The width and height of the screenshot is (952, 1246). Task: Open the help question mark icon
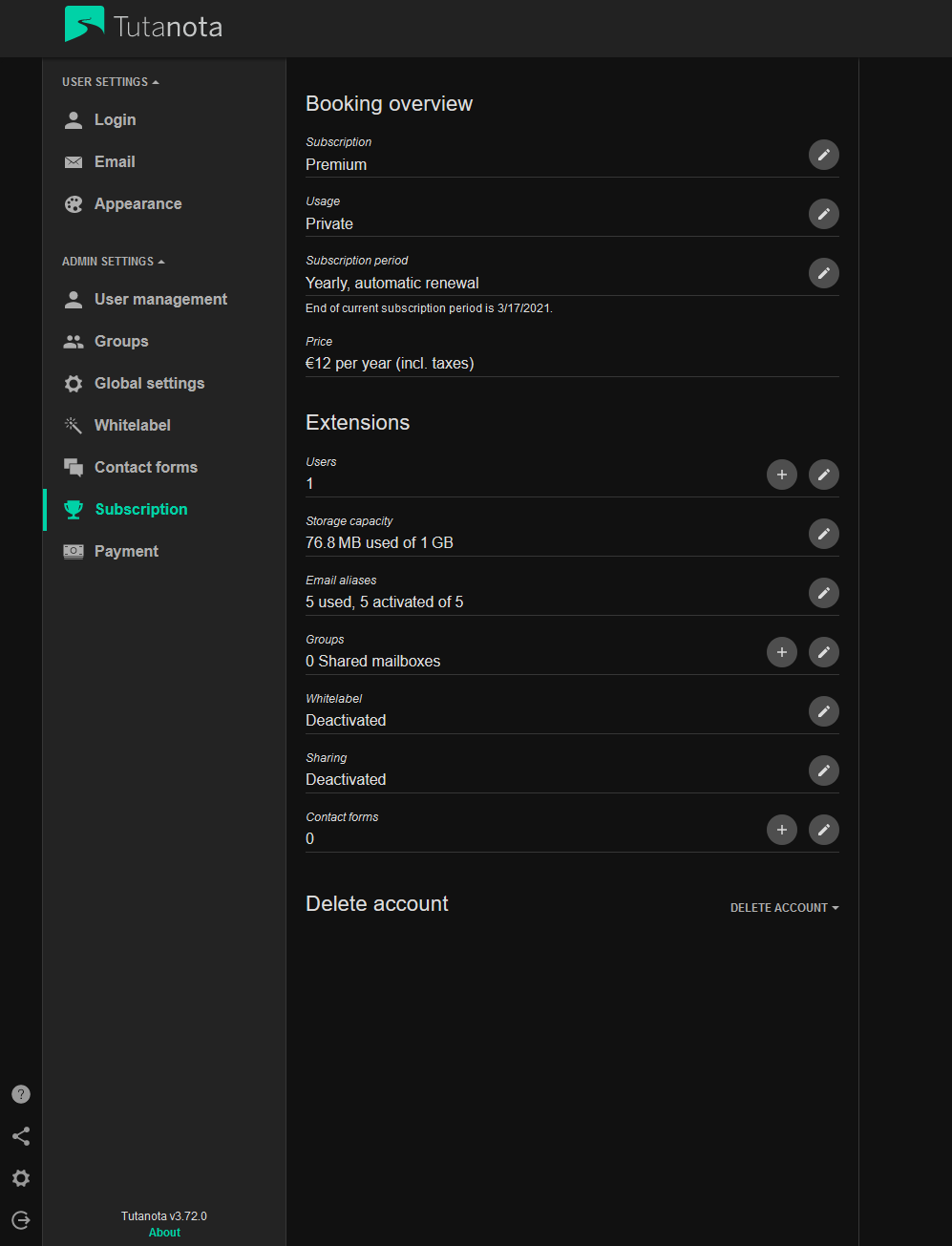coord(21,1094)
